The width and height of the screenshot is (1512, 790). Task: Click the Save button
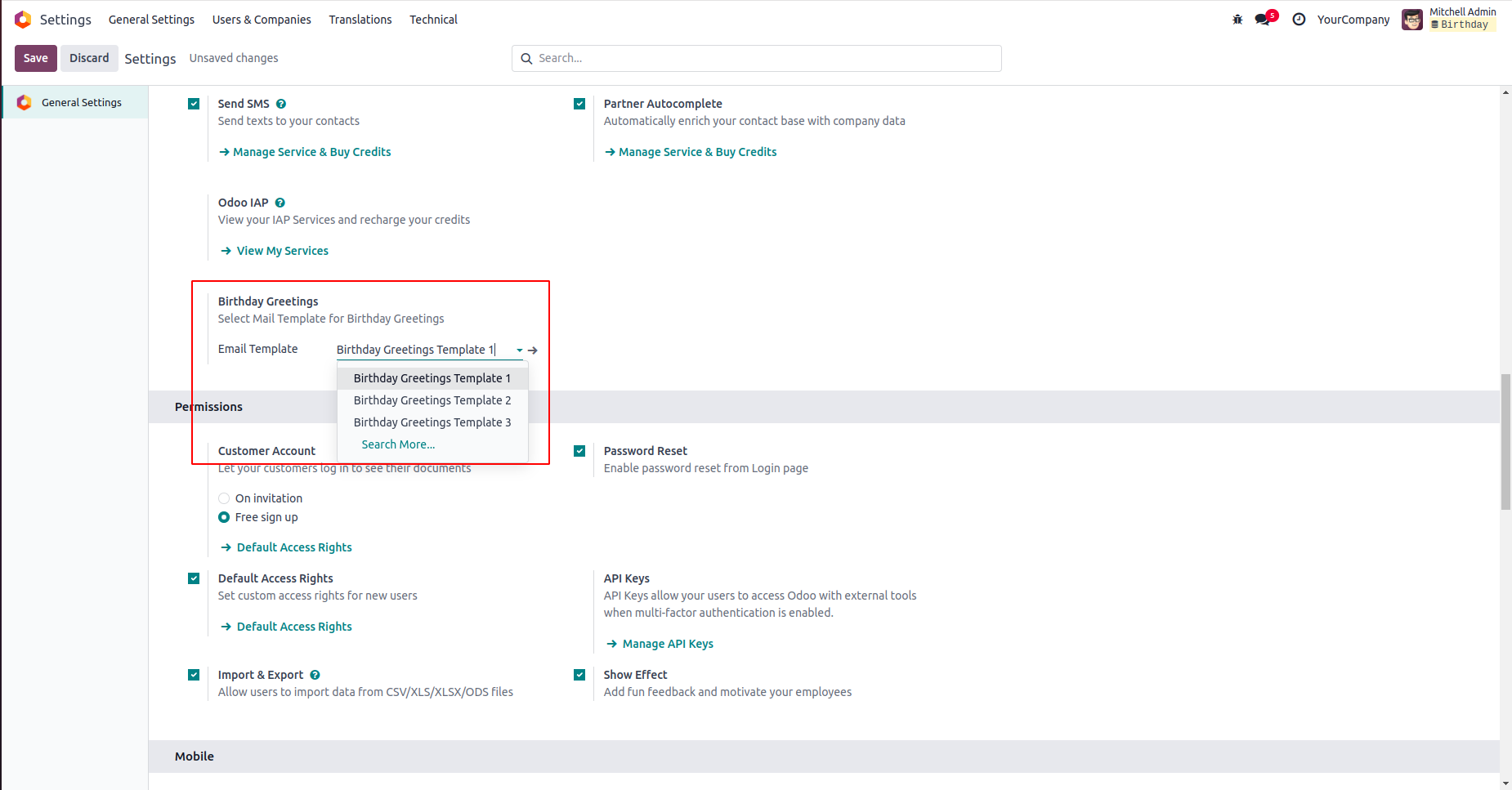[35, 58]
